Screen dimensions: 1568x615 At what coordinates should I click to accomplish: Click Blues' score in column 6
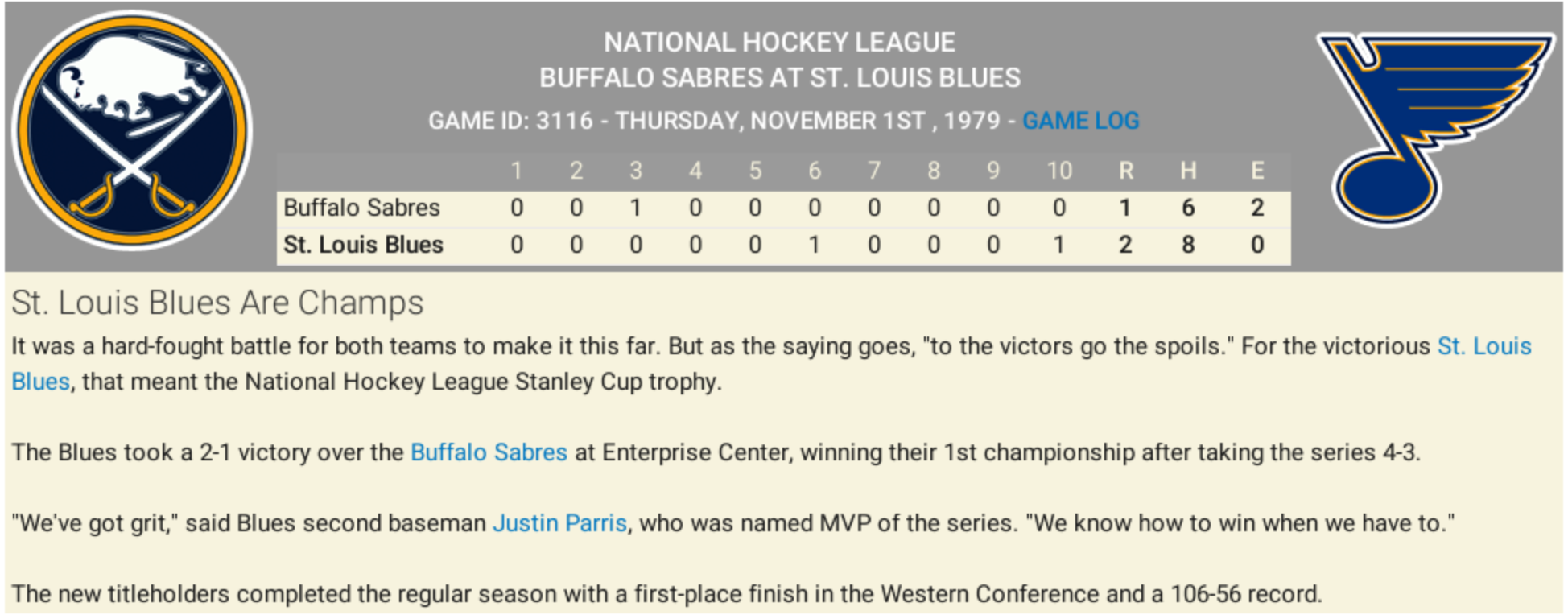815,245
